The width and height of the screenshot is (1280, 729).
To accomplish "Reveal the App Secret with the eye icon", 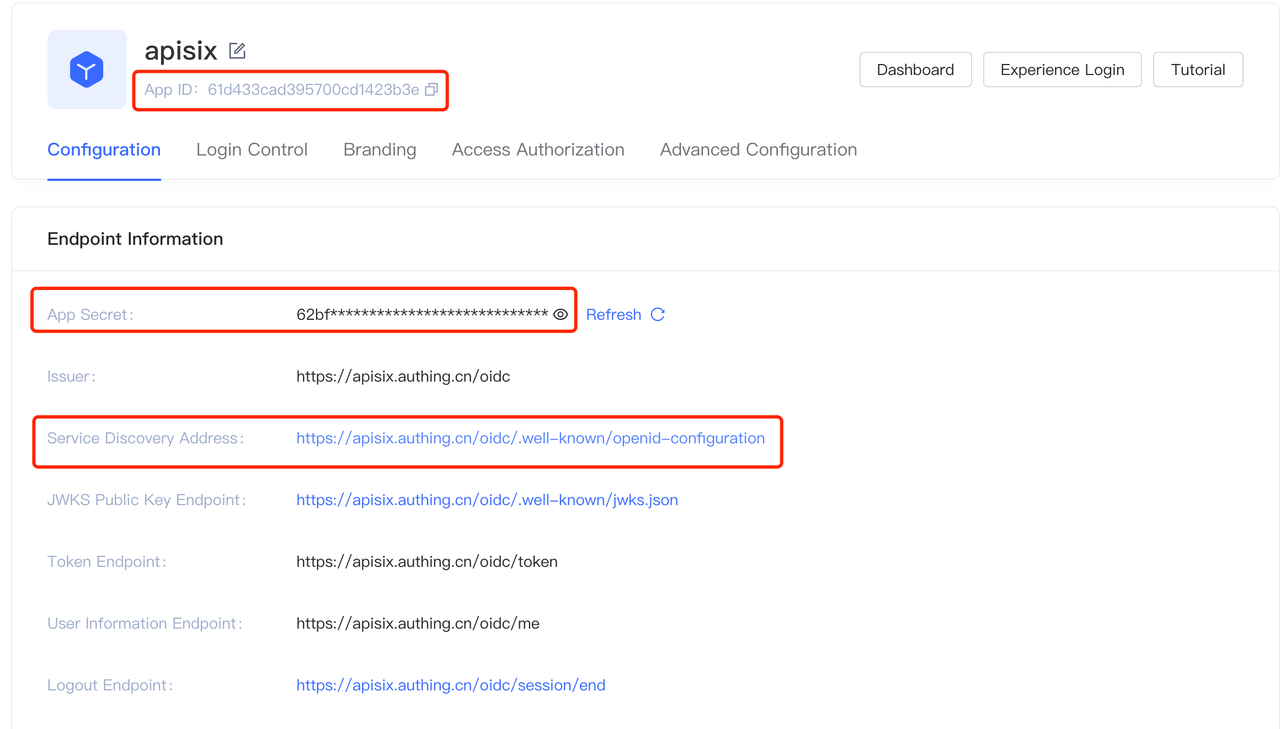I will [560, 314].
